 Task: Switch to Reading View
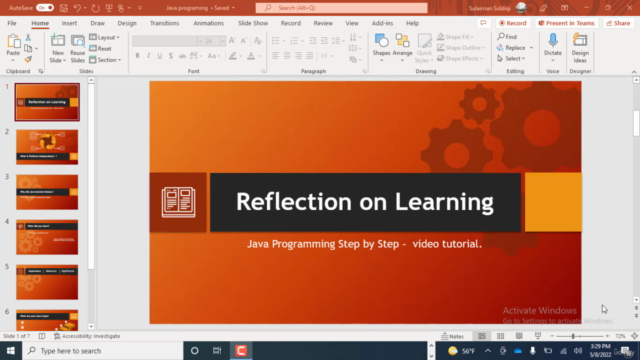(519, 336)
